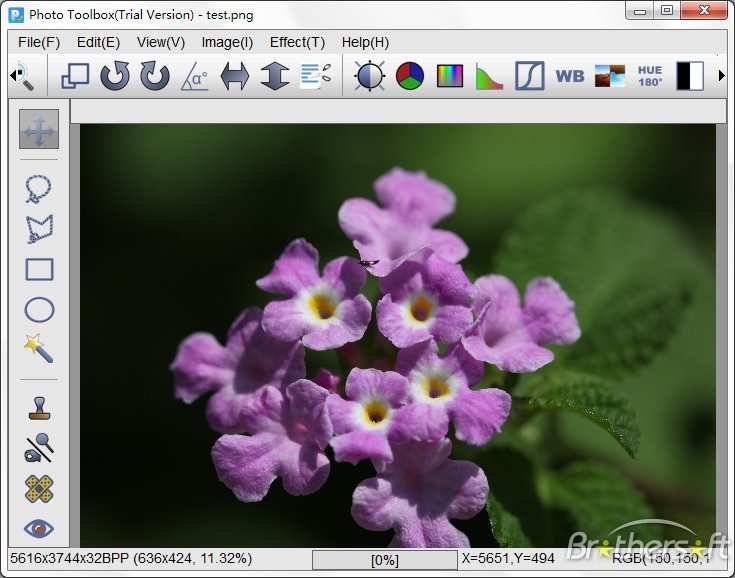This screenshot has width=735, height=578.
Task: Select the Polygon lasso tool
Action: tap(39, 229)
